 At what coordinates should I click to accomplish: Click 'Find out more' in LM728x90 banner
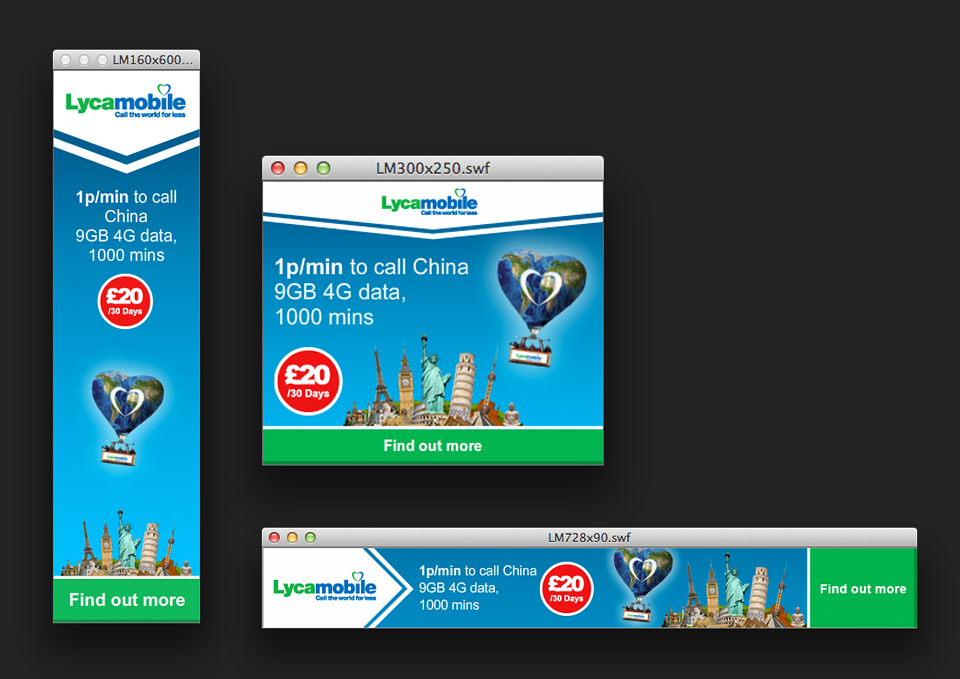(x=863, y=588)
